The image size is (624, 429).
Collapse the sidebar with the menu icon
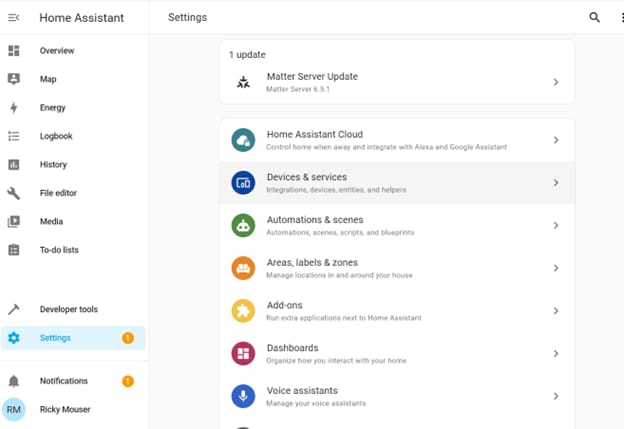[14, 18]
